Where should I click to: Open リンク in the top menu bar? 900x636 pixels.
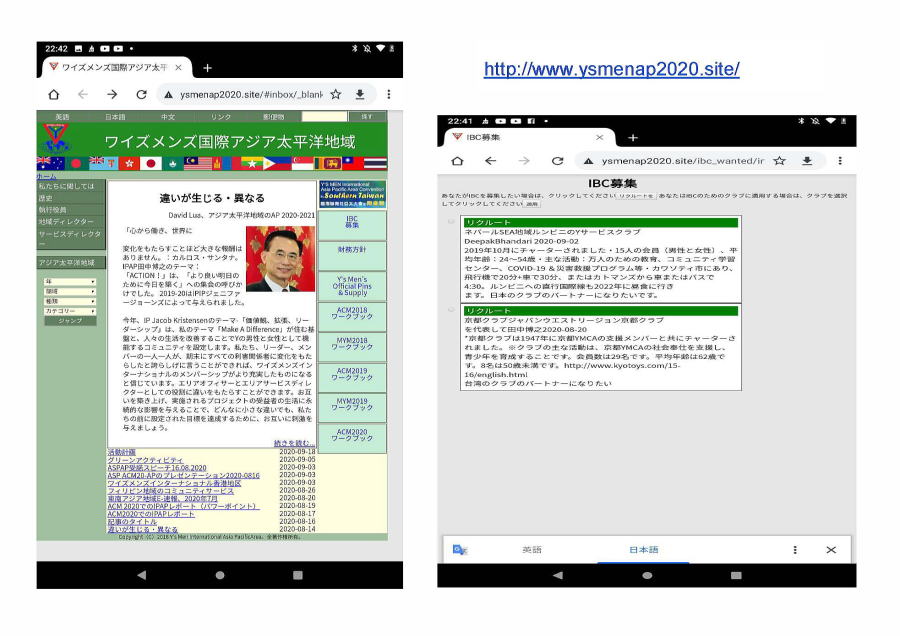click(x=220, y=117)
